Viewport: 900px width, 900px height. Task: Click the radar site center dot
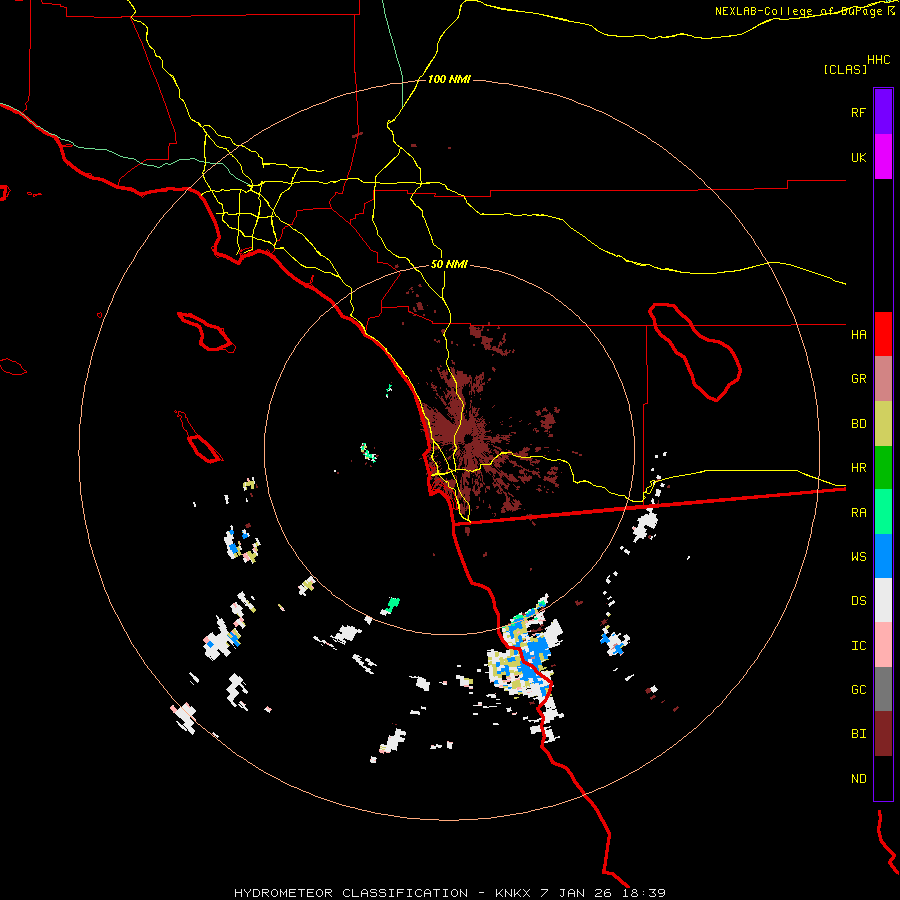[x=468, y=439]
